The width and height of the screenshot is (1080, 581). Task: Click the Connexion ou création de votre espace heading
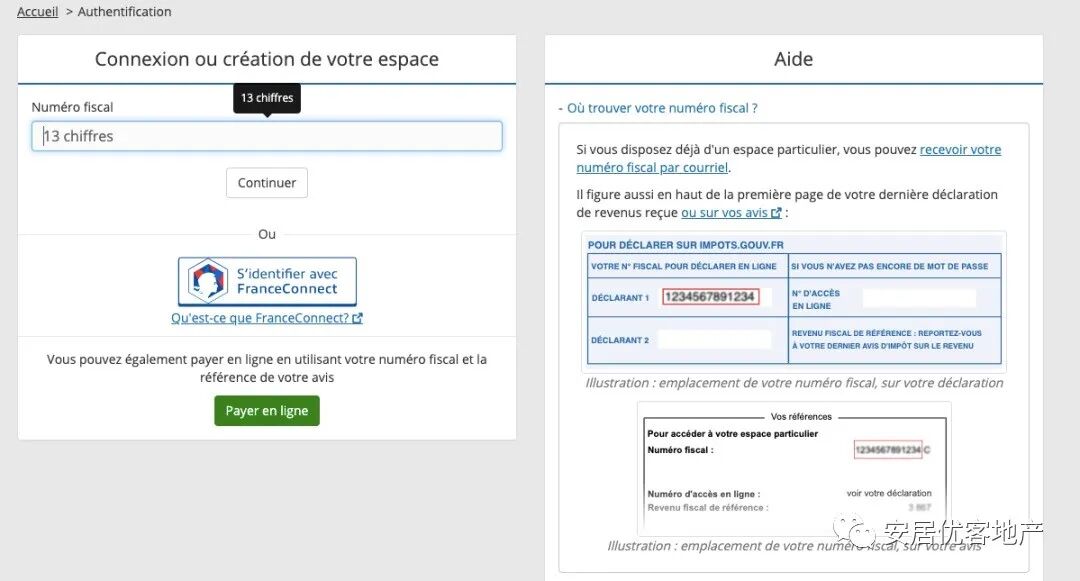click(x=267, y=59)
